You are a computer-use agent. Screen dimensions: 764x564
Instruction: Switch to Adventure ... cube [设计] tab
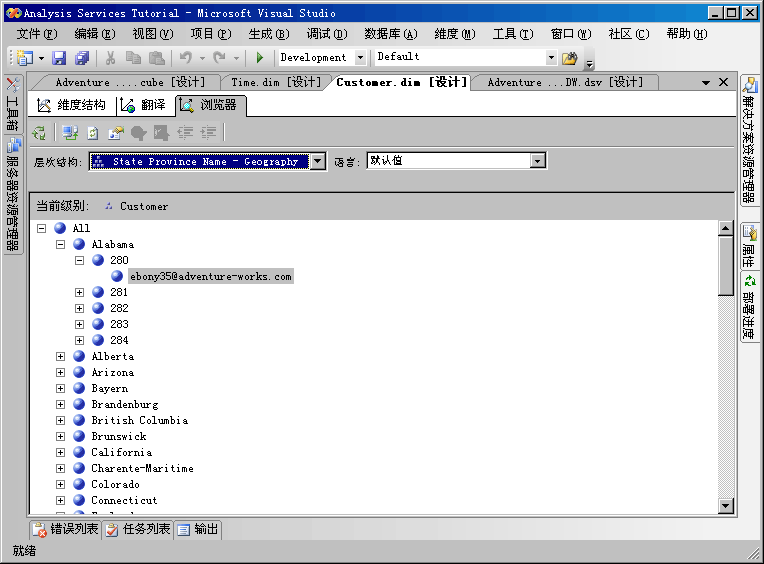[130, 82]
